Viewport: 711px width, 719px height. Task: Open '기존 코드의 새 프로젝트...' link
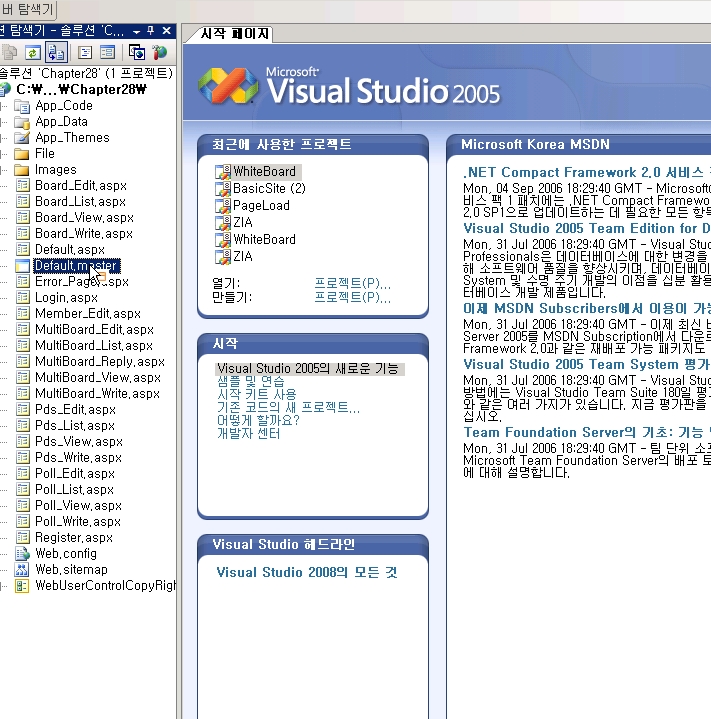click(x=288, y=407)
